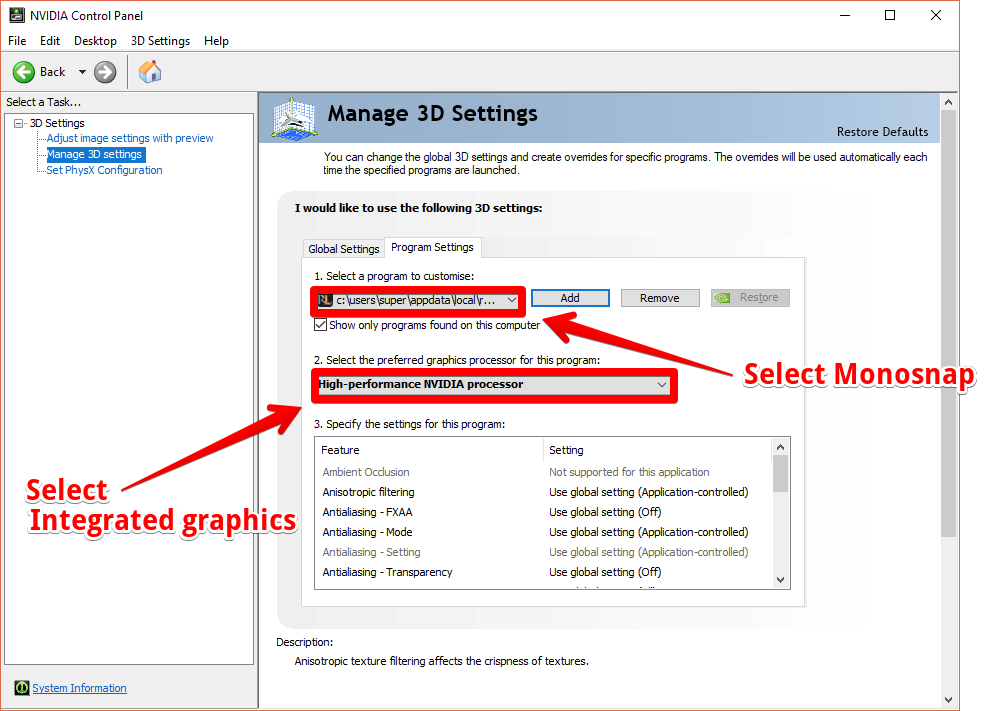Click the main panel scroll down arrow
The image size is (984, 711).
pos(948,700)
